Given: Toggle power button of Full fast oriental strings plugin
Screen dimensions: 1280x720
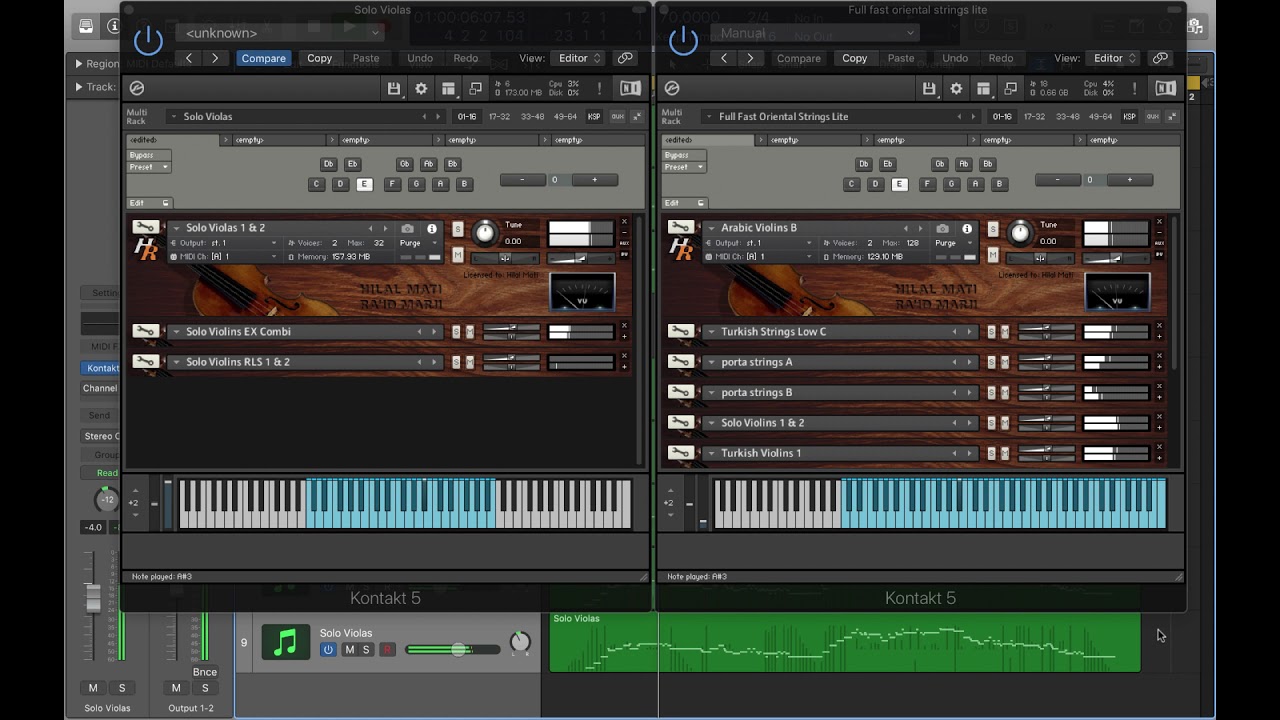Looking at the screenshot, I should point(683,40).
